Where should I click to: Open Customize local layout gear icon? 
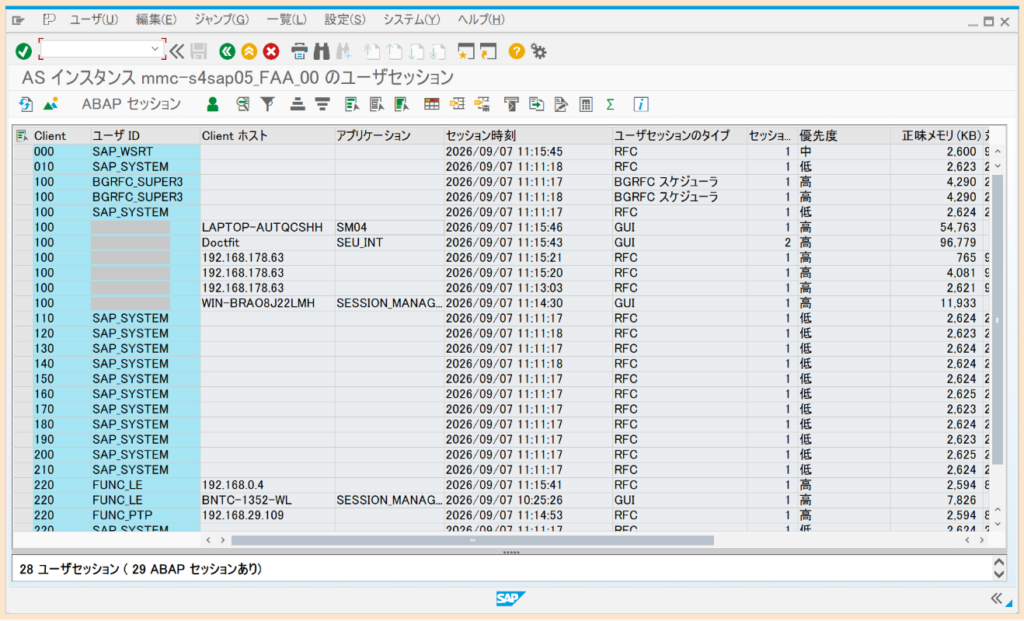[x=539, y=51]
